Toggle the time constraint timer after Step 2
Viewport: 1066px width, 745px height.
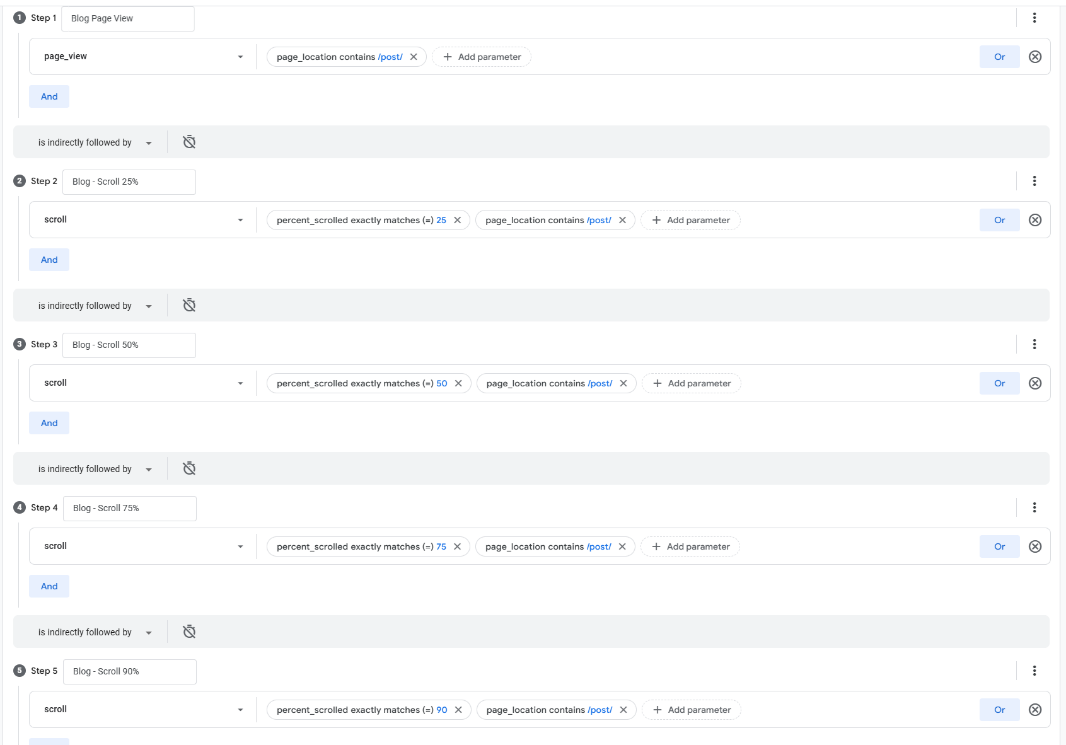pos(189,305)
